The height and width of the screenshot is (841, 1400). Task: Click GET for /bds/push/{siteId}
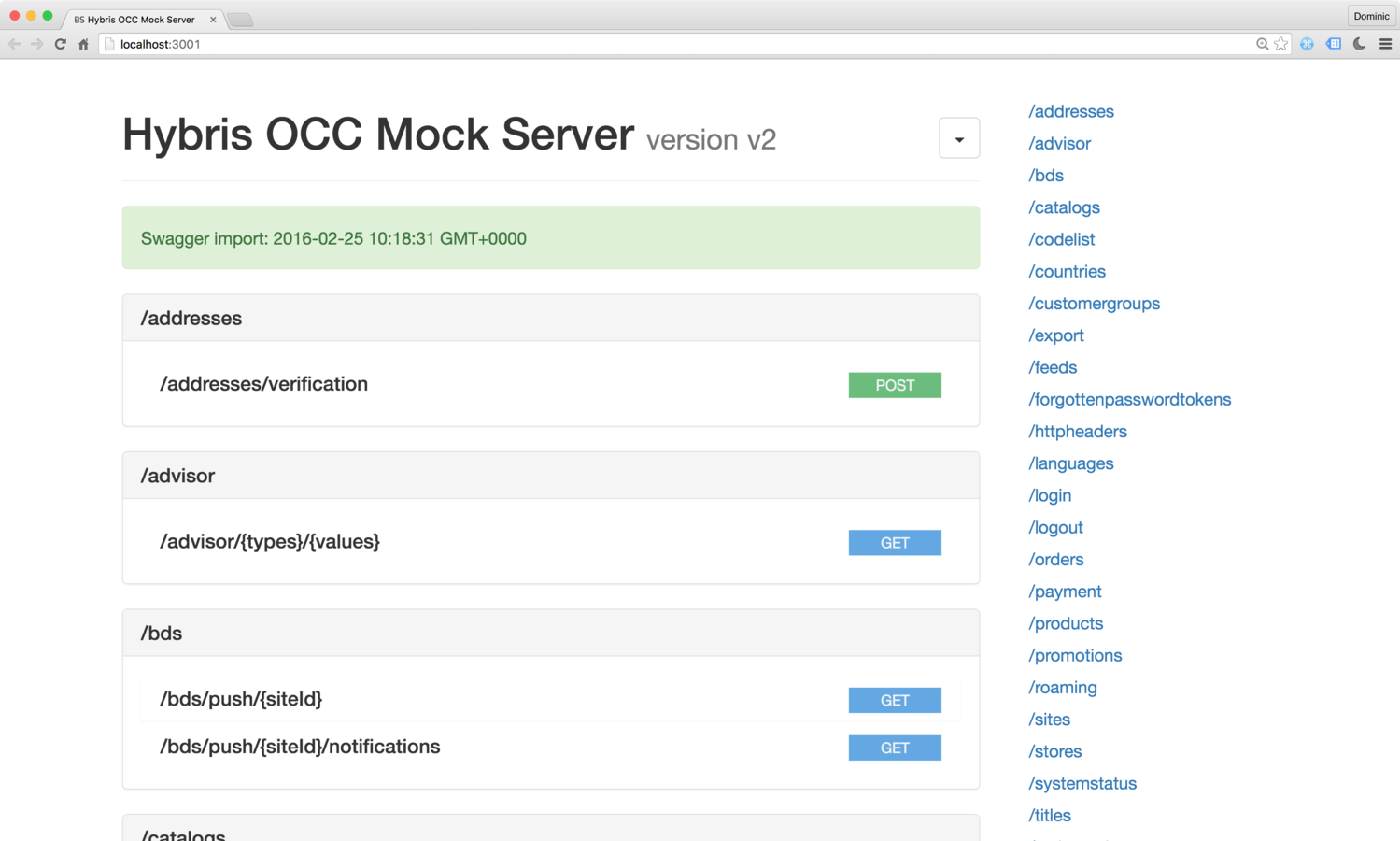pos(895,700)
